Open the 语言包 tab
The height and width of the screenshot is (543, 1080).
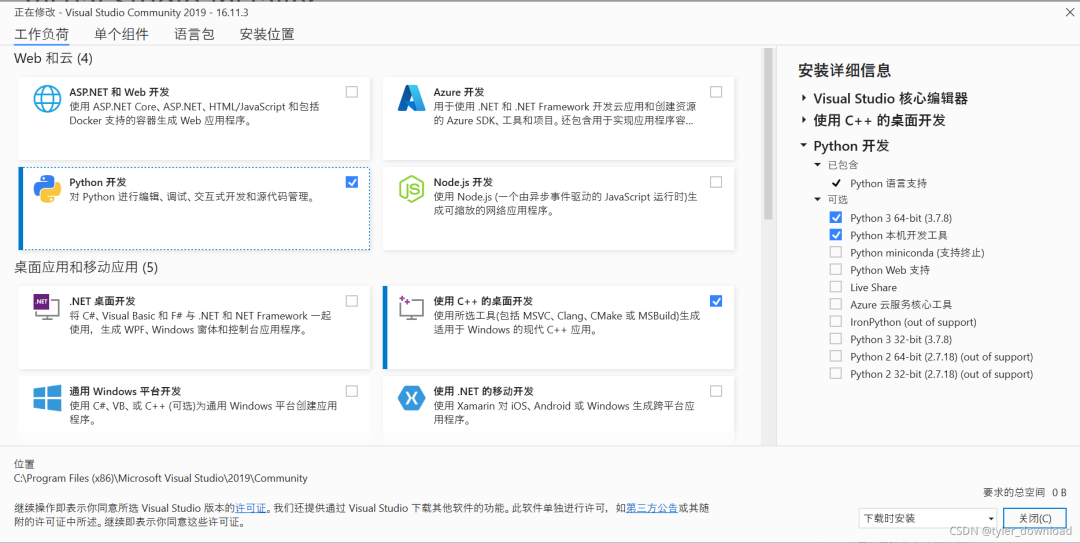pos(194,34)
